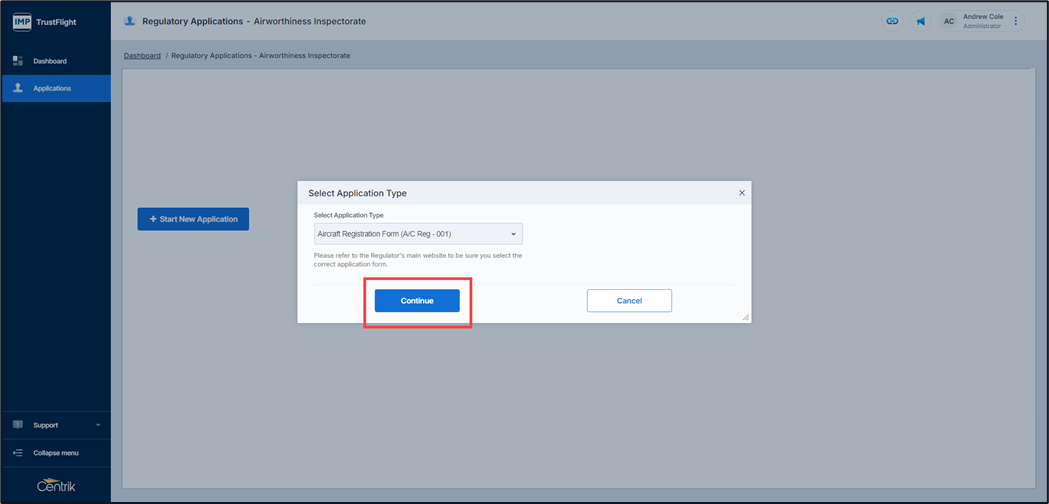Open announcements via the megaphone icon
1049x504 pixels.
pos(920,21)
